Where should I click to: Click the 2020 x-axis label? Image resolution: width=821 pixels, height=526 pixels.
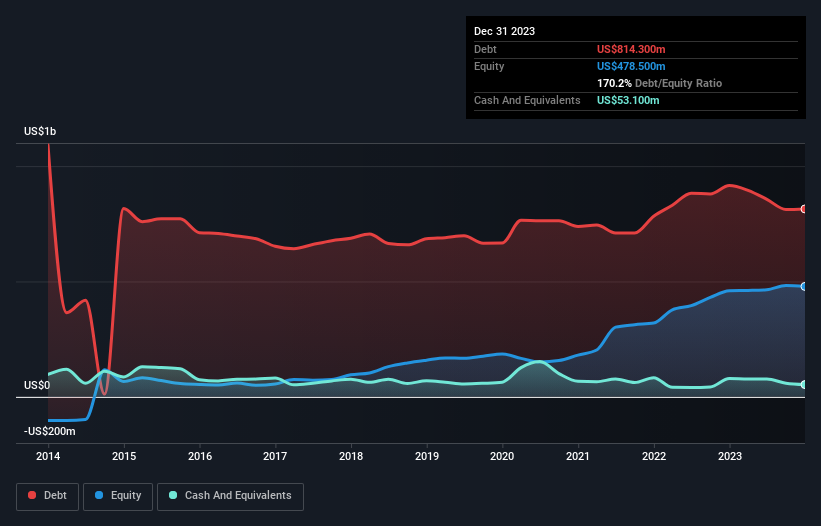click(x=502, y=456)
